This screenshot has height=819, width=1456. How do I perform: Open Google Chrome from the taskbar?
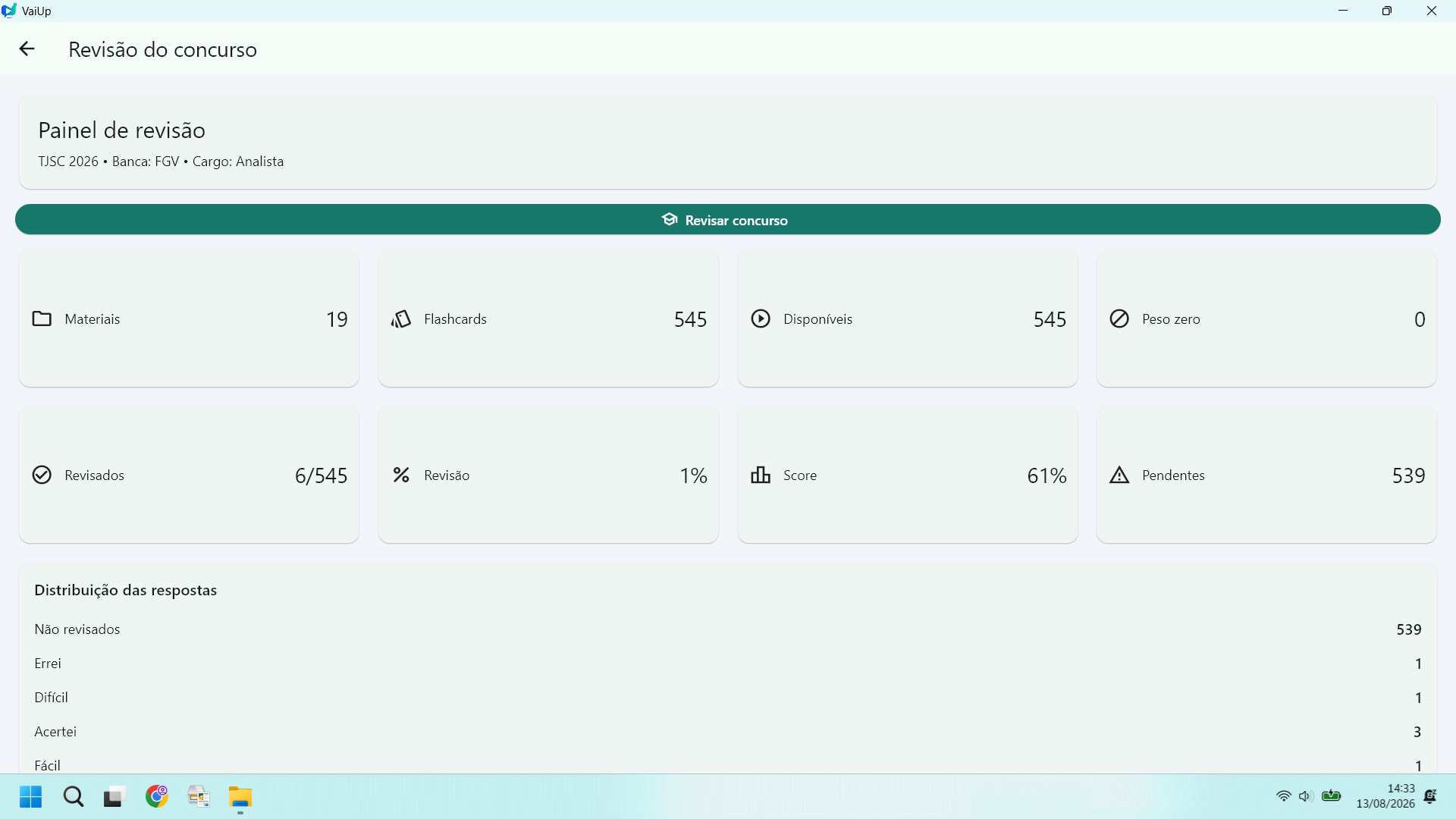click(x=157, y=797)
